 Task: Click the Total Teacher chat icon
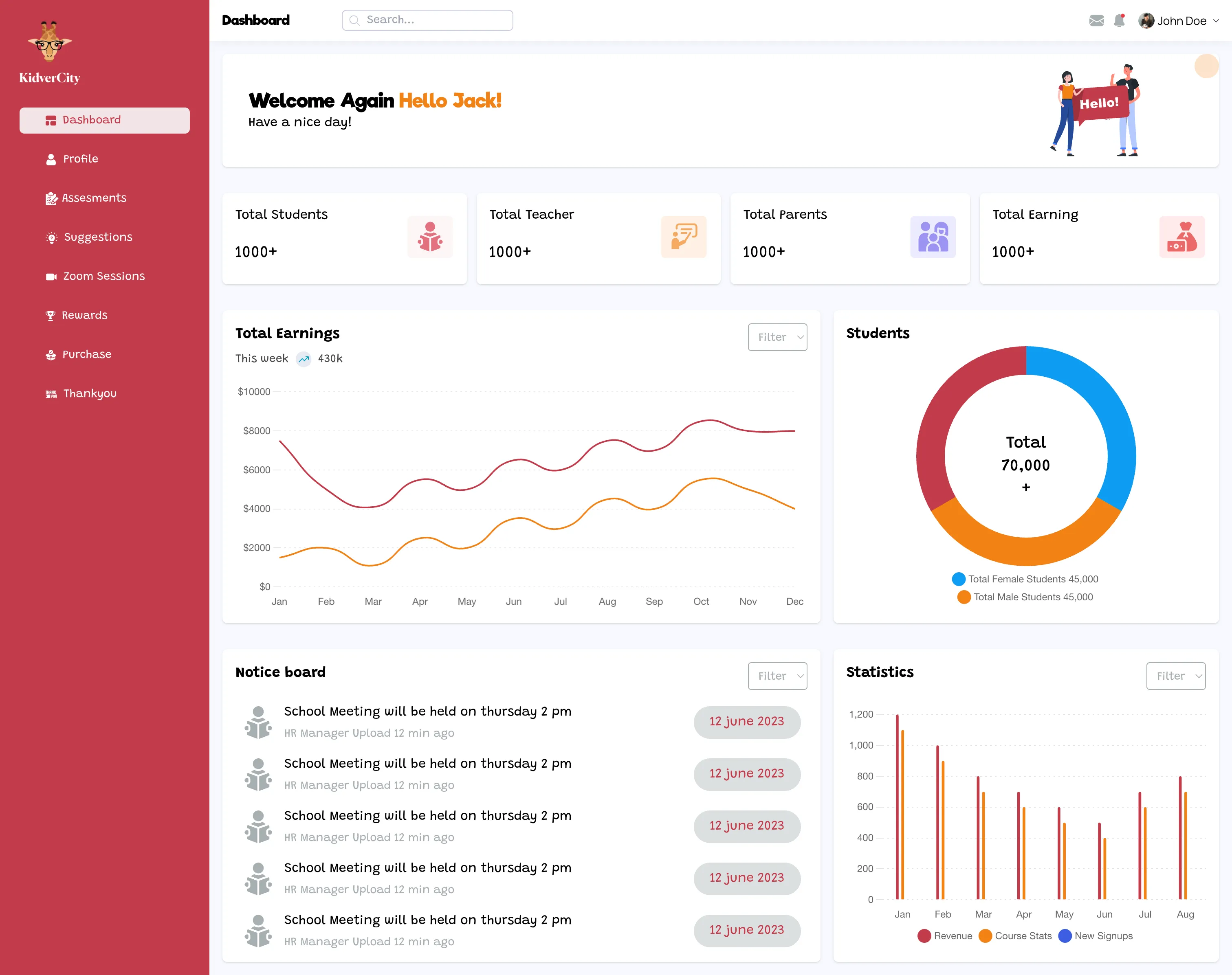pos(683,237)
